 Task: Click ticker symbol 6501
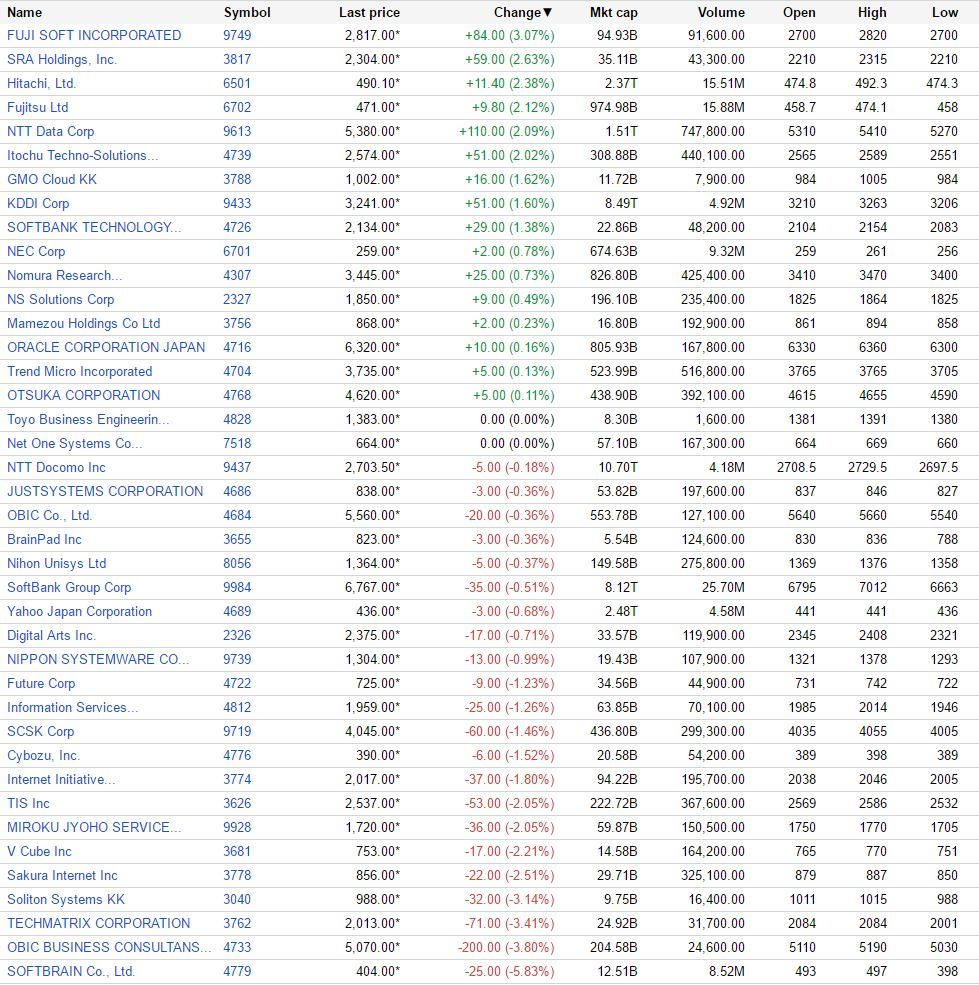click(238, 83)
